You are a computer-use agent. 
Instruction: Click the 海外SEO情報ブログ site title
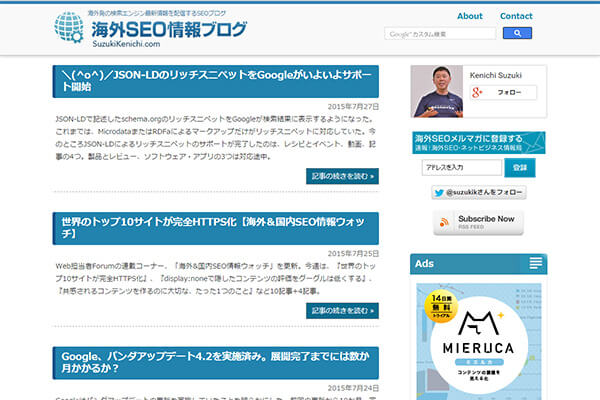pyautogui.click(x=169, y=29)
